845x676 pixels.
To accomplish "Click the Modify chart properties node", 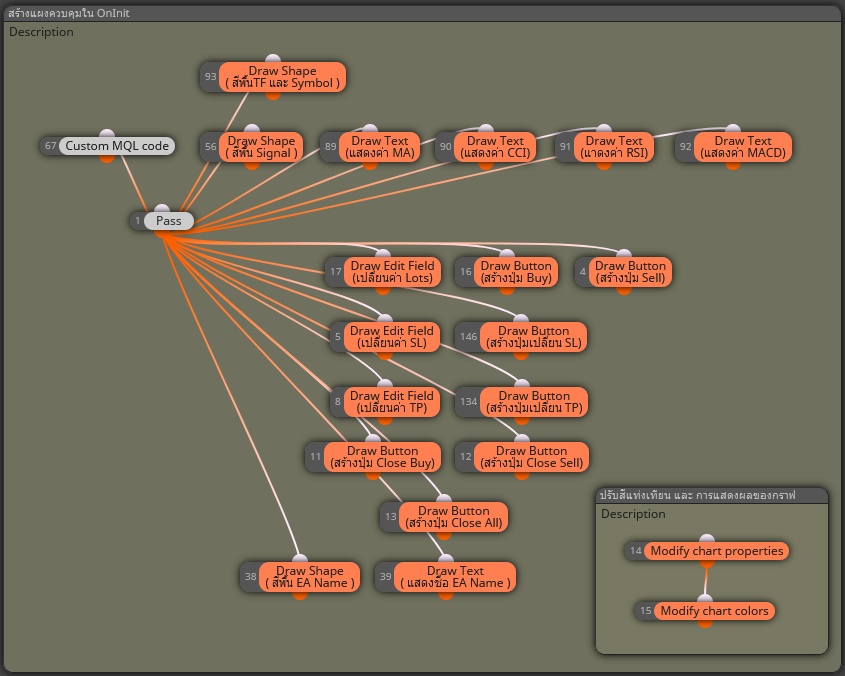I will [x=717, y=551].
